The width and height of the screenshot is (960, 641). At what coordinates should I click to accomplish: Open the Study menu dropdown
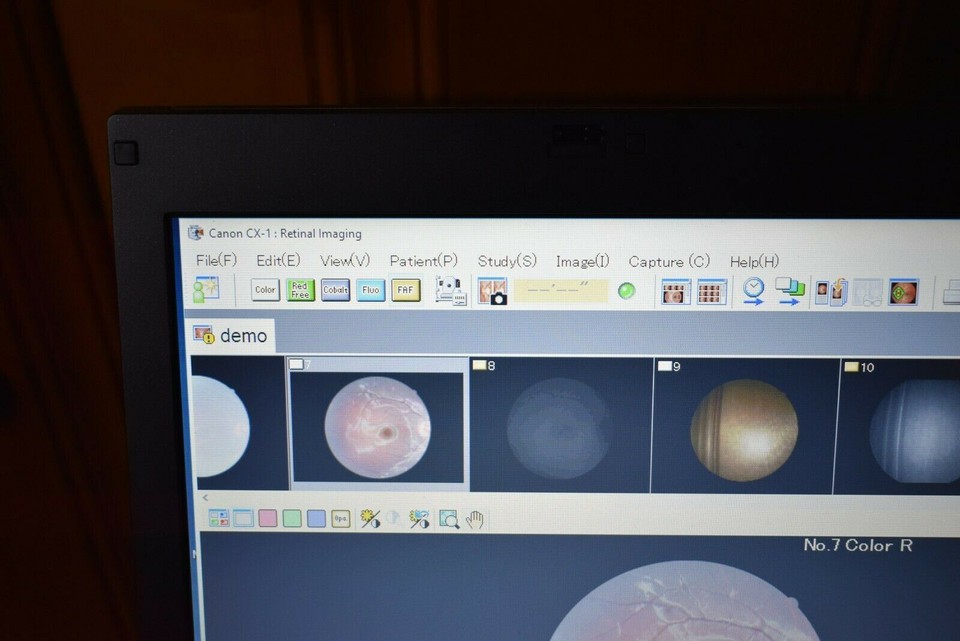506,261
